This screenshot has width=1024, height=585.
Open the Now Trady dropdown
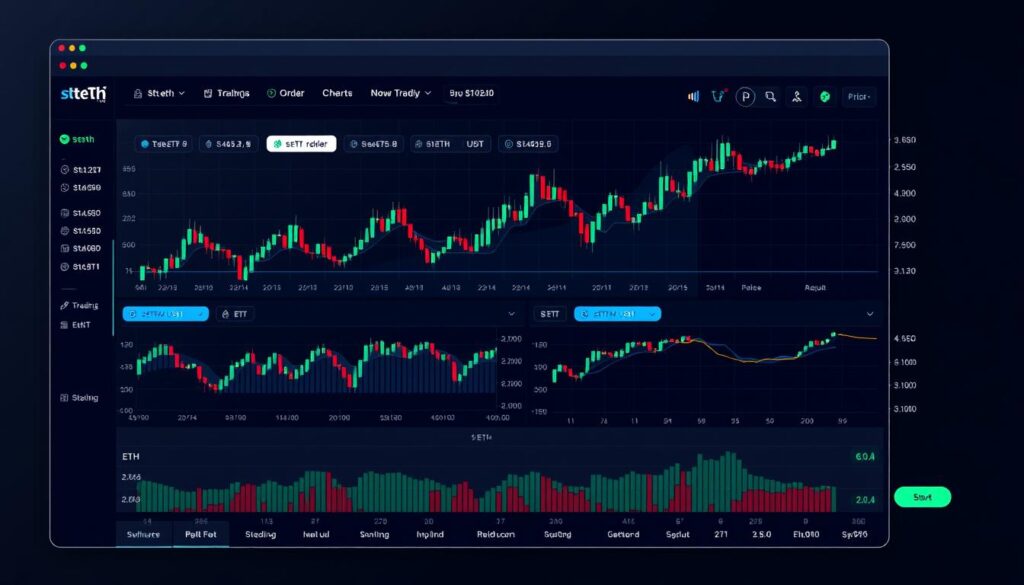click(398, 92)
